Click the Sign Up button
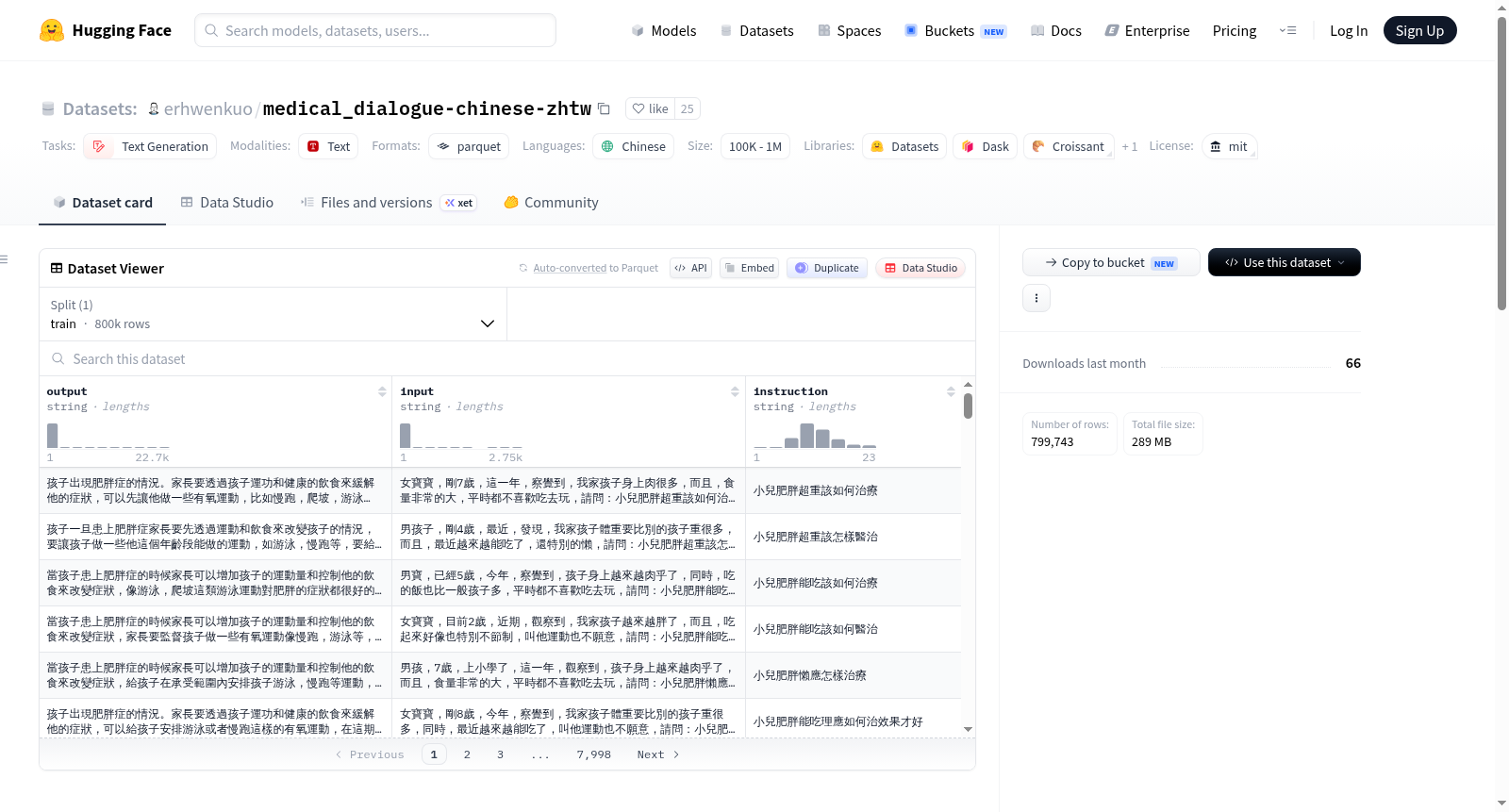This screenshot has height=812, width=1509. click(x=1419, y=30)
